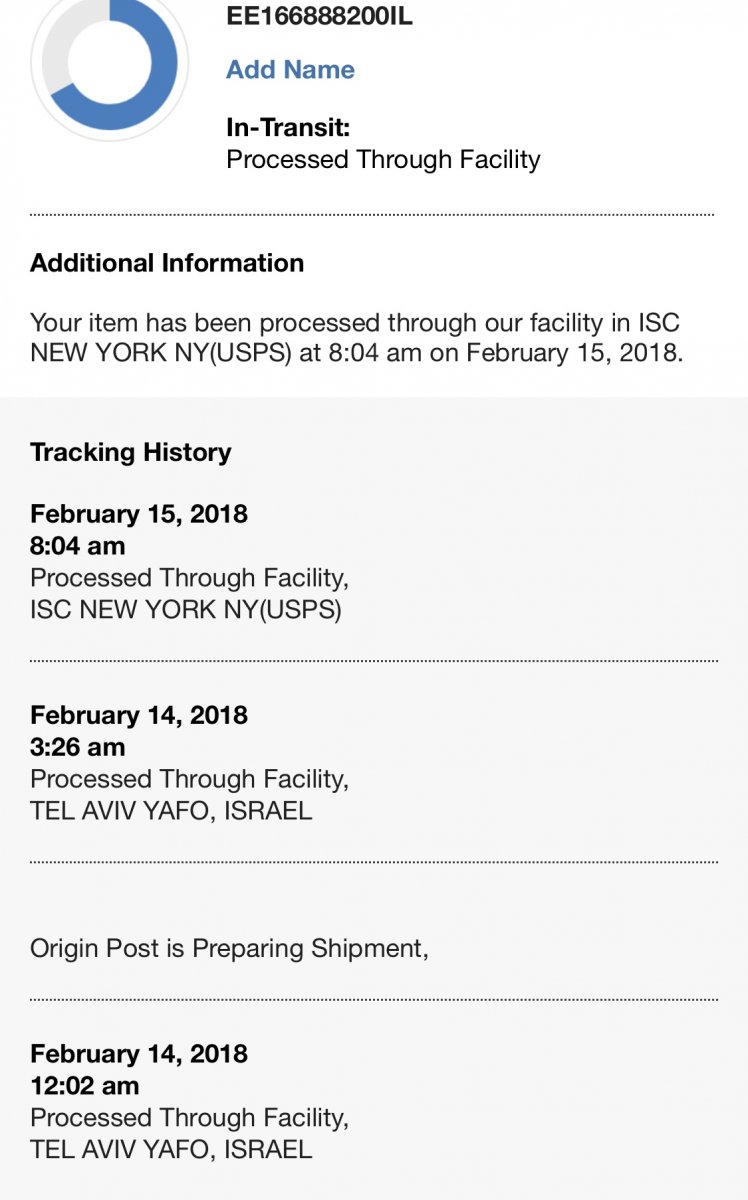Click Processed Through Facility in 12:02 am entry
This screenshot has width=748, height=1200.
click(189, 1118)
